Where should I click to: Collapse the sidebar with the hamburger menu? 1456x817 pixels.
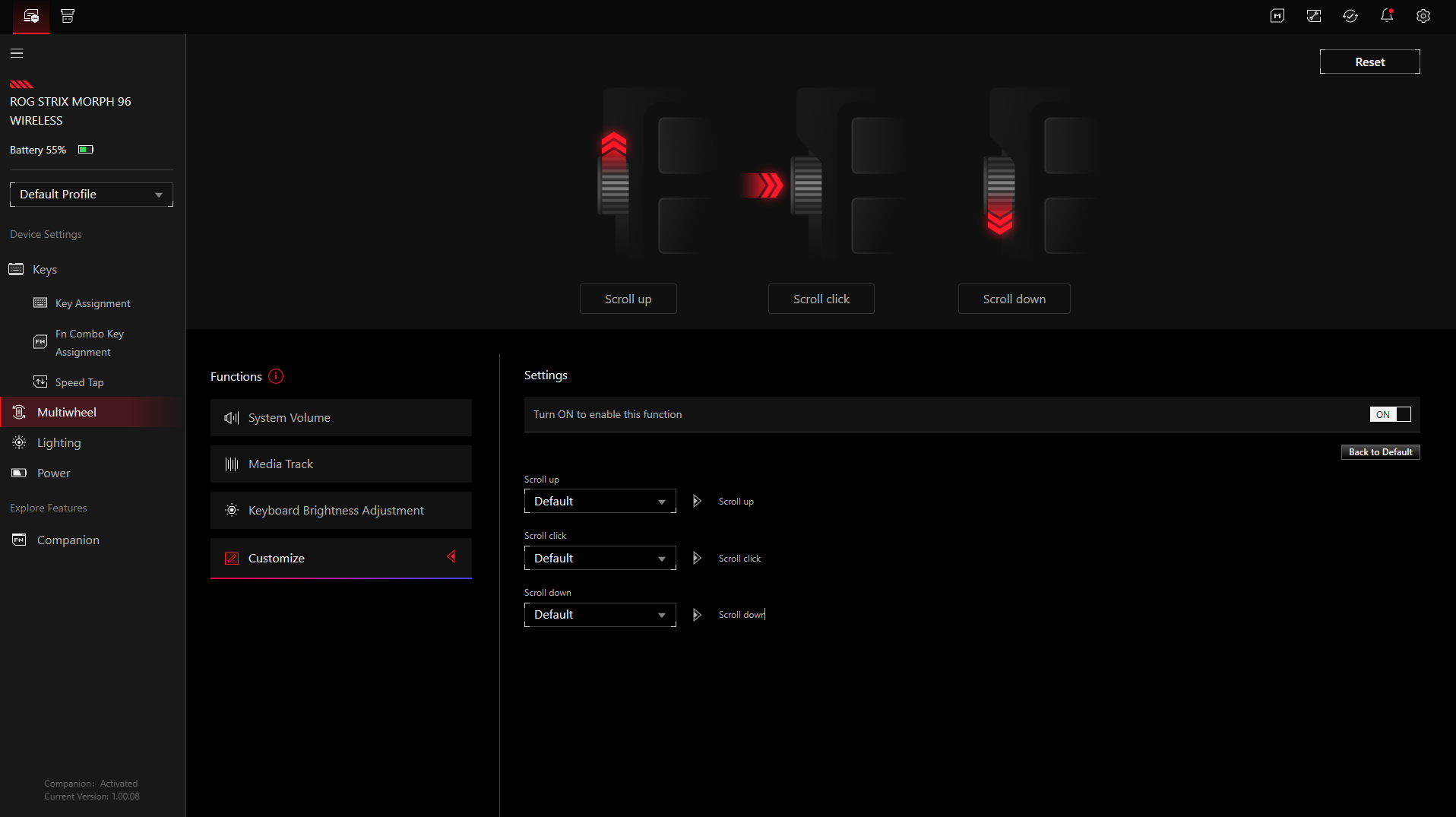[16, 53]
